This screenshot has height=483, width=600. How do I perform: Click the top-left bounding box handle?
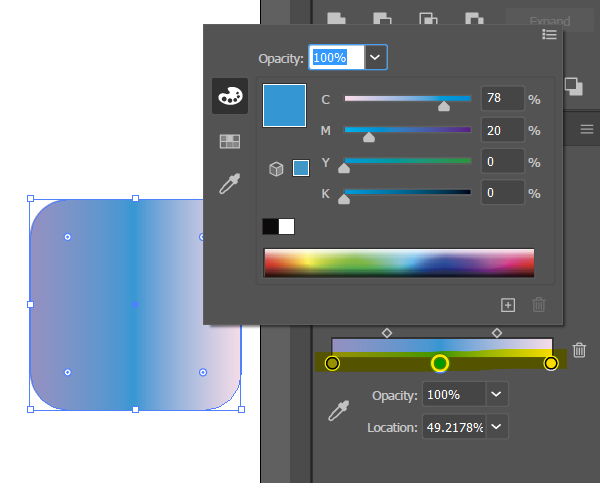31,198
